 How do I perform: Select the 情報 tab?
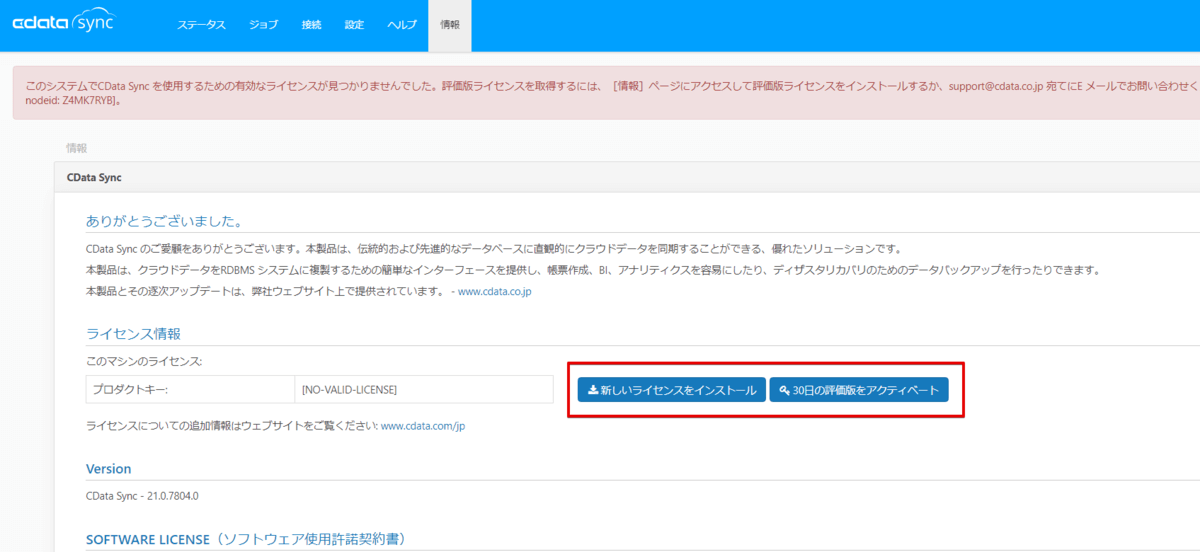(449, 25)
